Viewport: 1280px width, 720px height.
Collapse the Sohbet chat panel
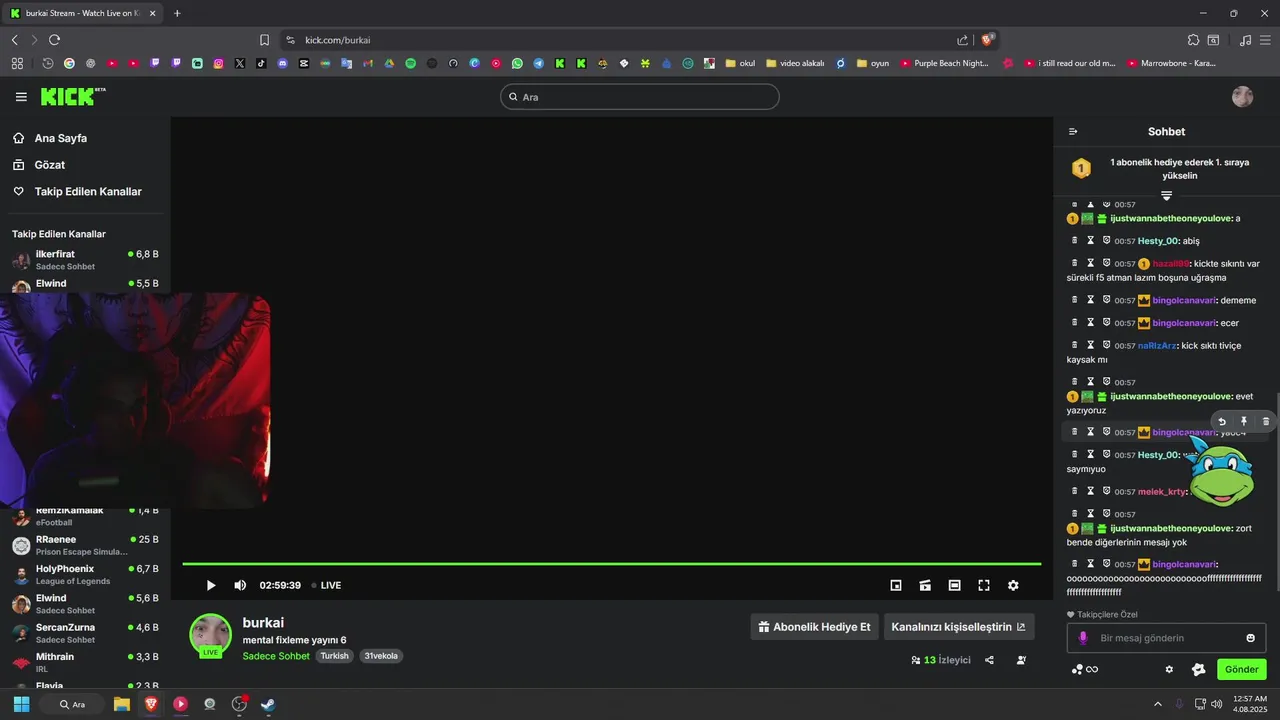[x=1073, y=132]
